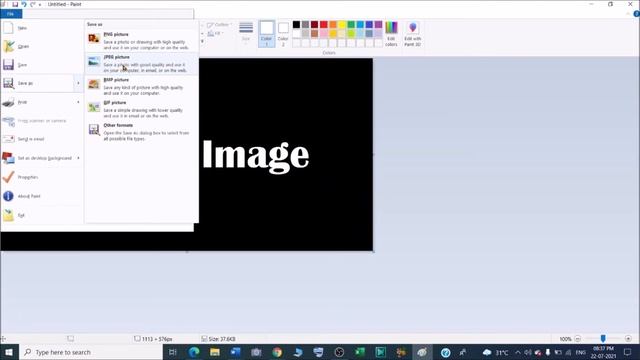
Task: Save as JPEG picture
Action: (142, 64)
